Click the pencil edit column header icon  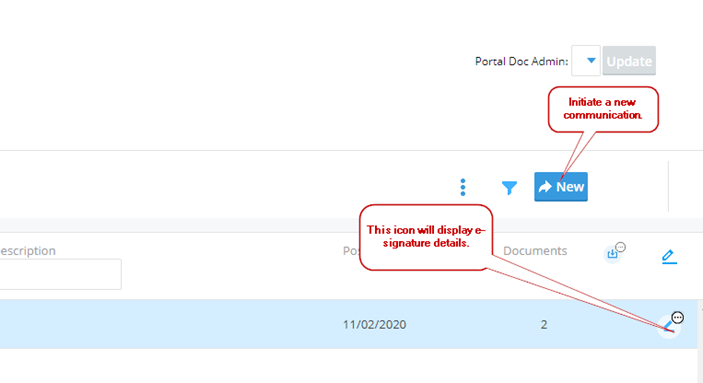pos(669,257)
